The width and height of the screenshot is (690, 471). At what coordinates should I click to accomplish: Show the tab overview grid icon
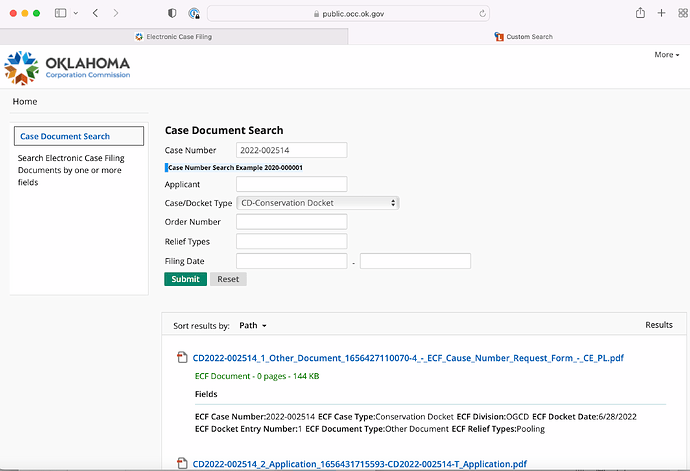683,13
